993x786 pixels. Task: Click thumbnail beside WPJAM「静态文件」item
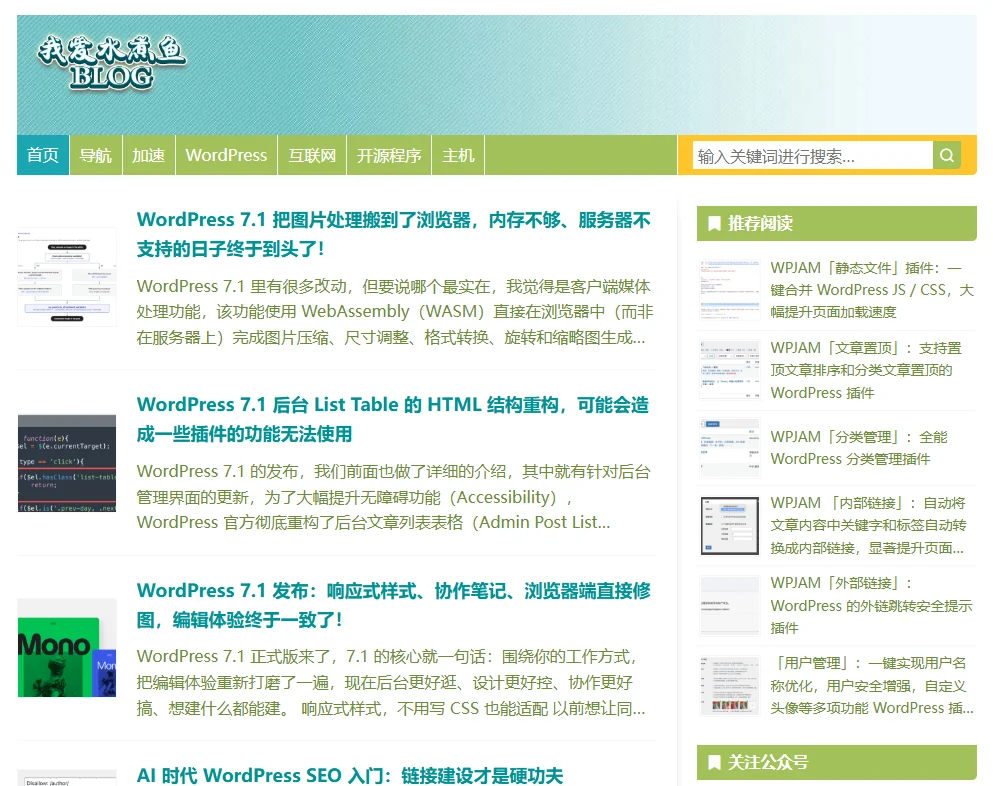click(x=730, y=289)
